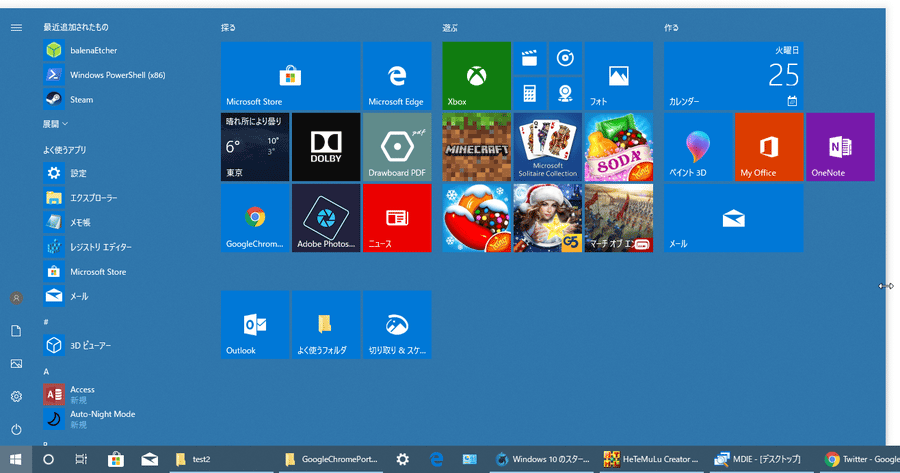Screen dimensions: 900x473
Task: Open the My Office tile
Action: (769, 147)
